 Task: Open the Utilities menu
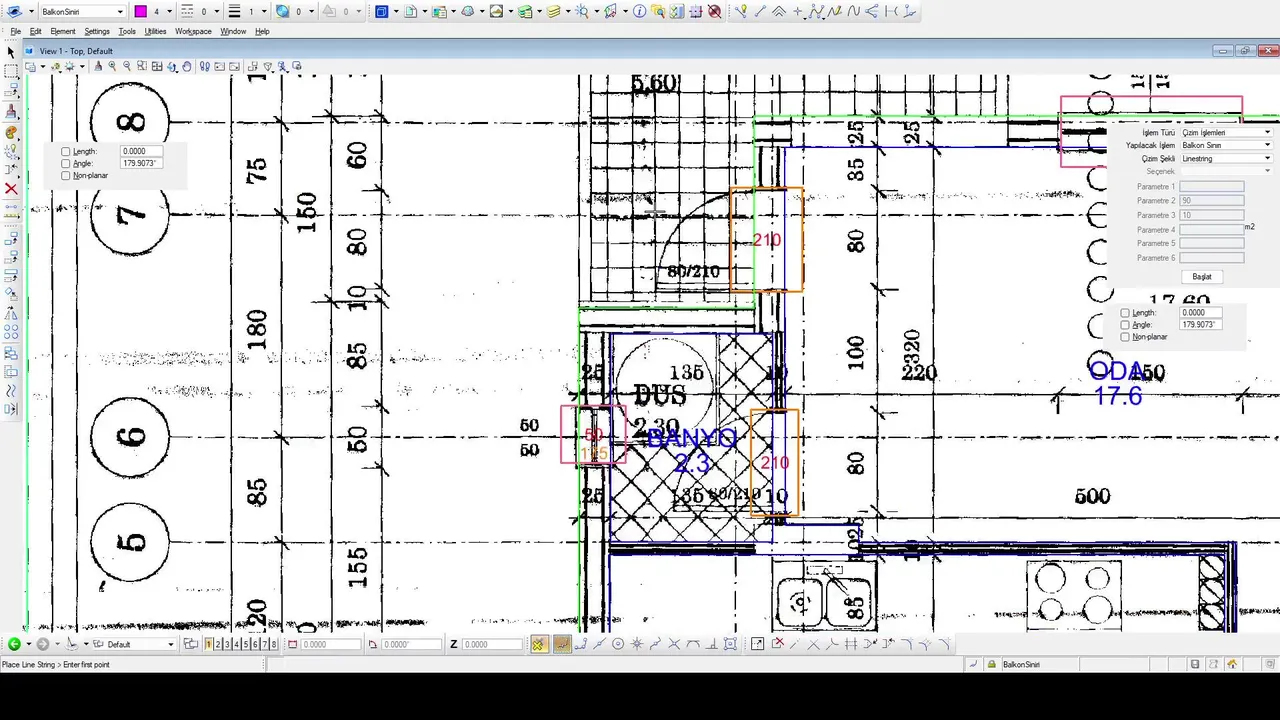pyautogui.click(x=155, y=32)
